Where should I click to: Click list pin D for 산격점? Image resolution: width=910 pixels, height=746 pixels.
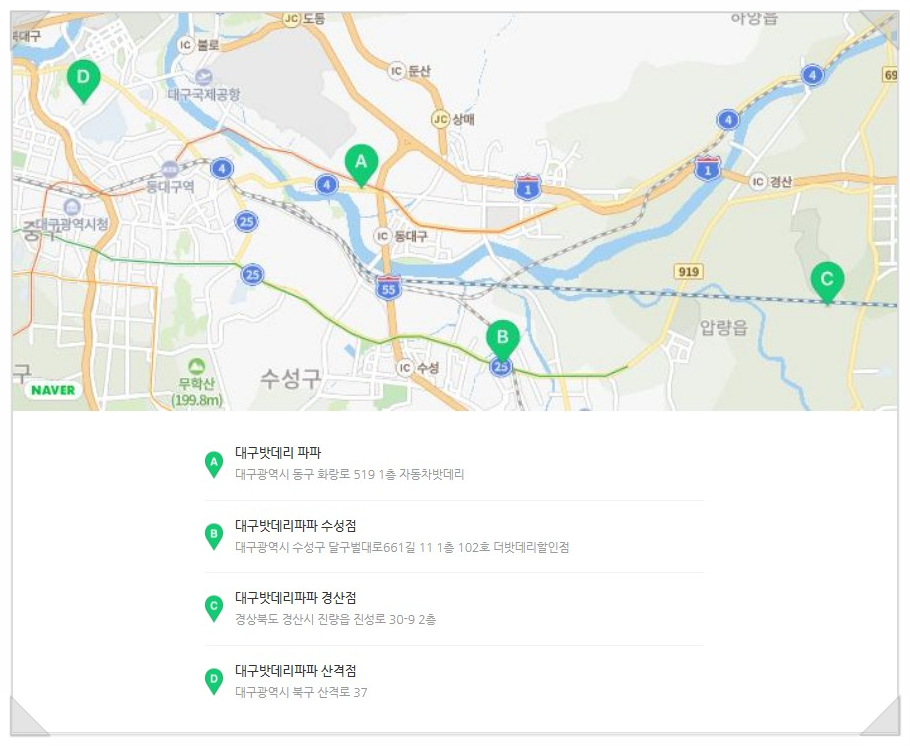(x=214, y=682)
